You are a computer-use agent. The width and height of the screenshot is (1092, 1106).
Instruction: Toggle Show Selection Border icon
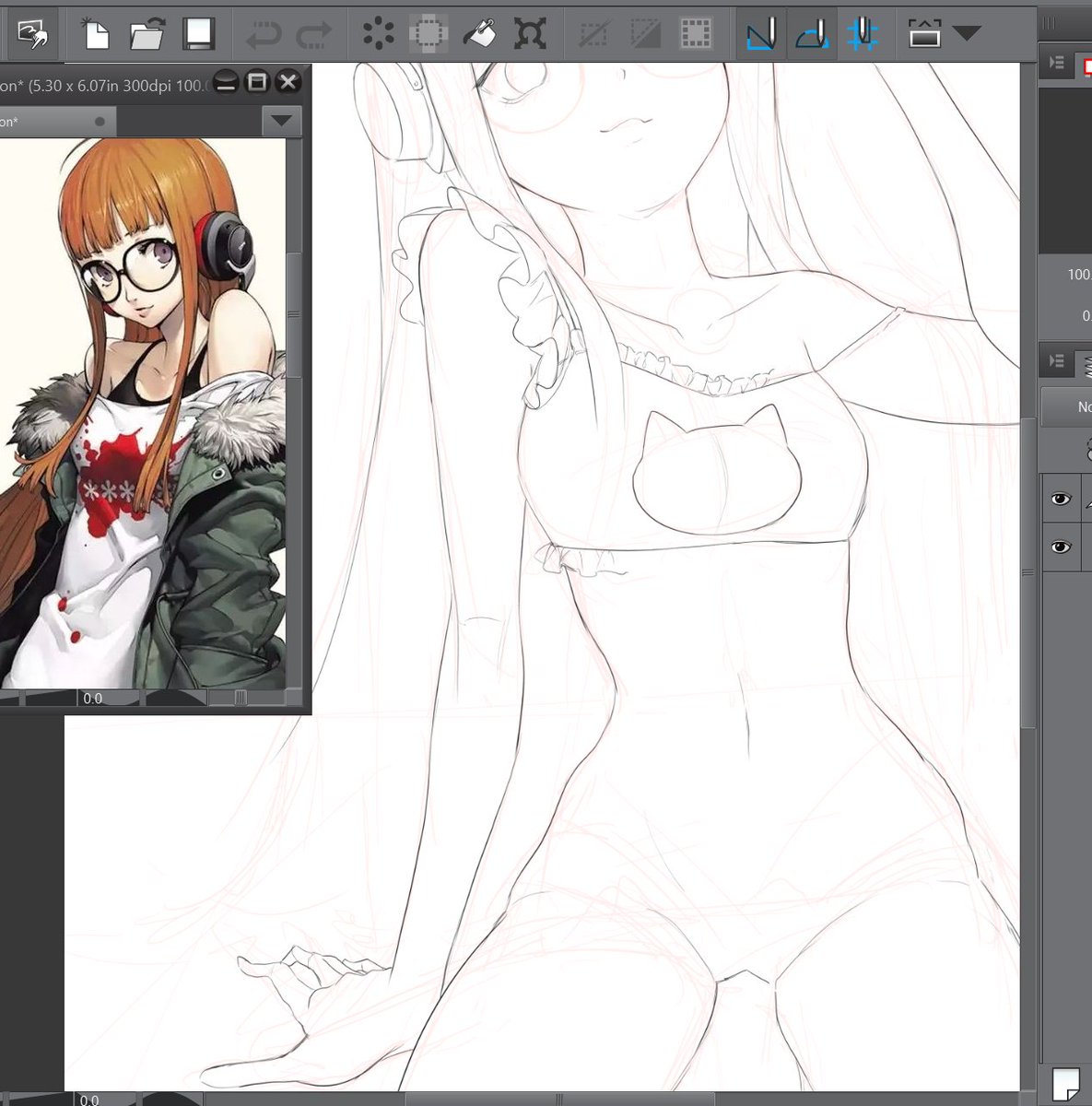click(696, 35)
